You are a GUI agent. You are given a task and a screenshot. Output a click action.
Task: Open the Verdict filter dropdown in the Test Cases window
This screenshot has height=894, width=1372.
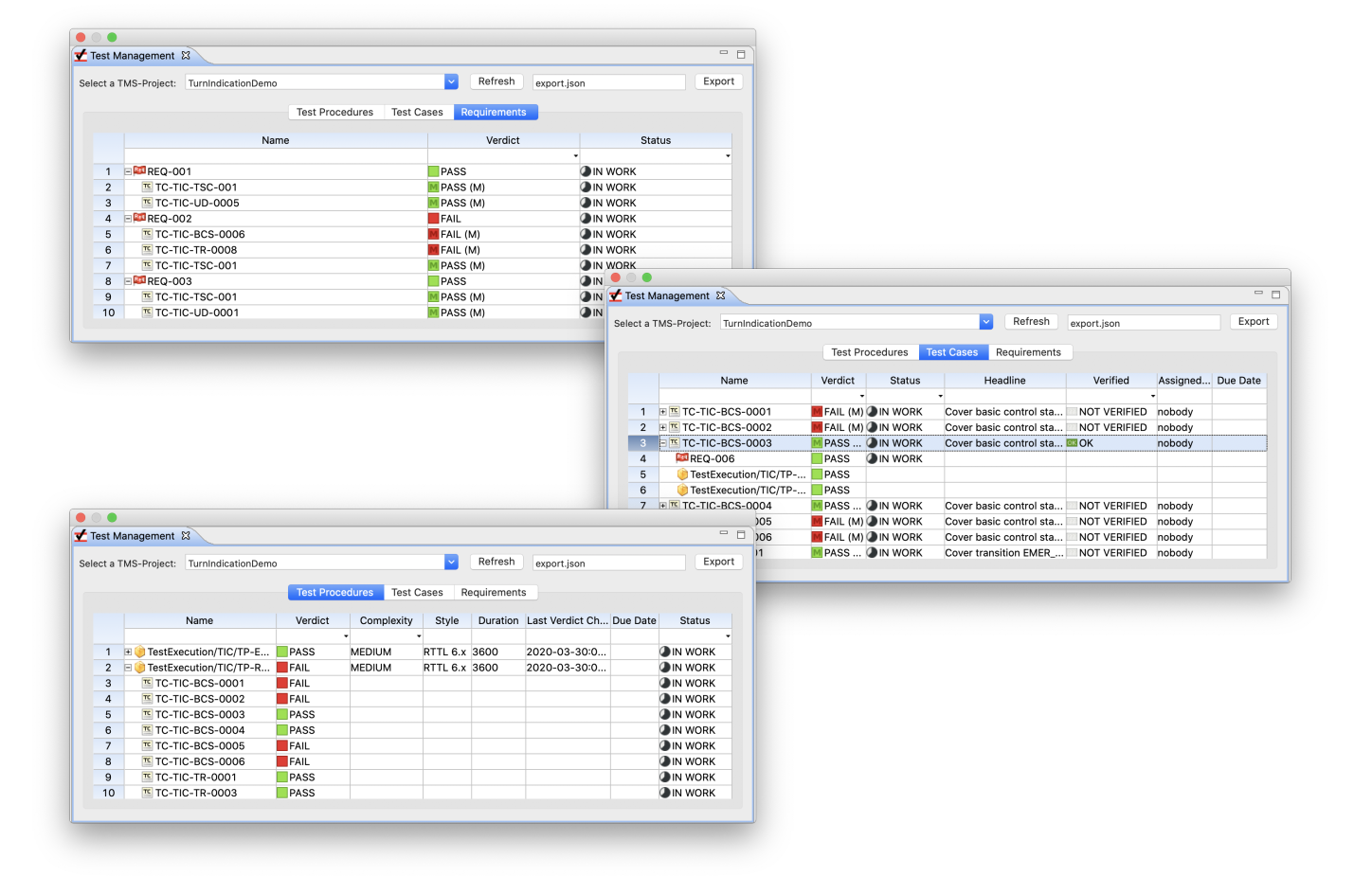862,396
